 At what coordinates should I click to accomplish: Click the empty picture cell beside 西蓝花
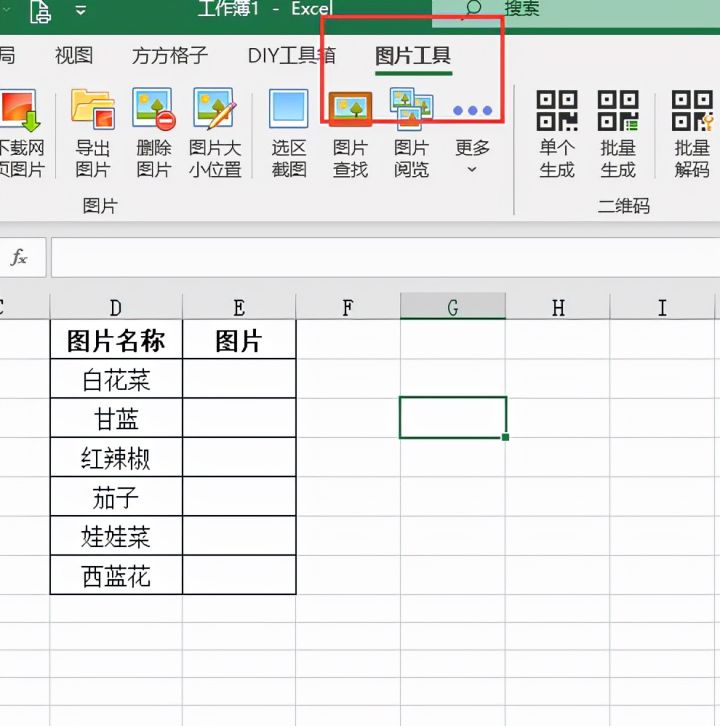(239, 576)
